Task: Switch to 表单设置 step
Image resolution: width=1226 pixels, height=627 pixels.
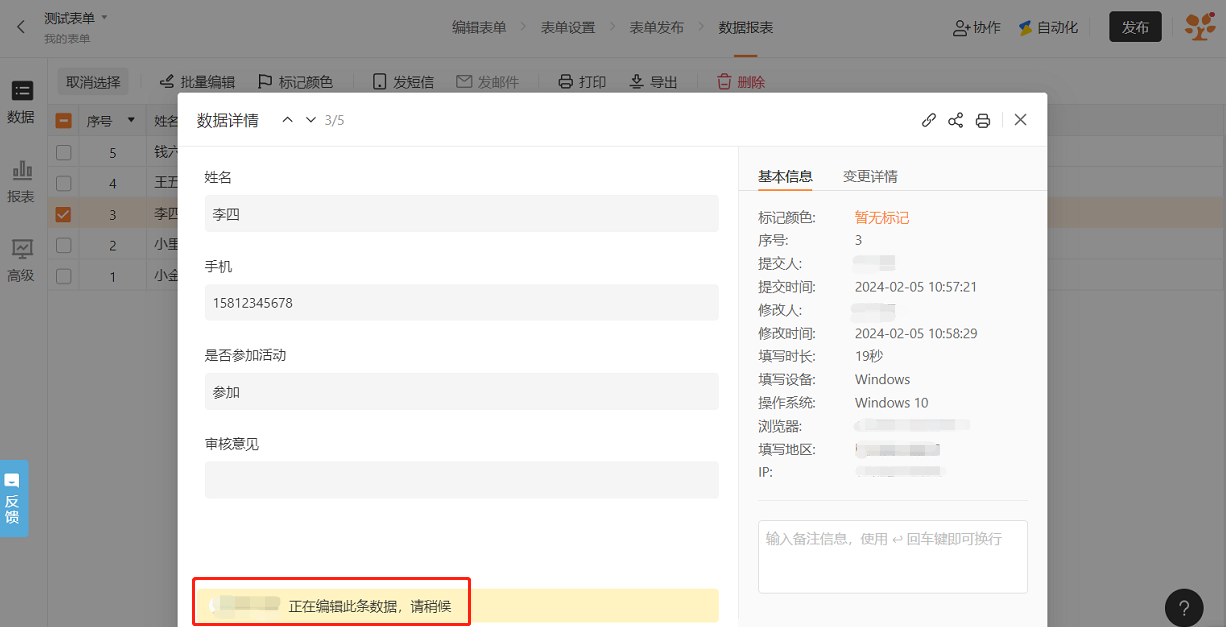Action: pyautogui.click(x=568, y=27)
